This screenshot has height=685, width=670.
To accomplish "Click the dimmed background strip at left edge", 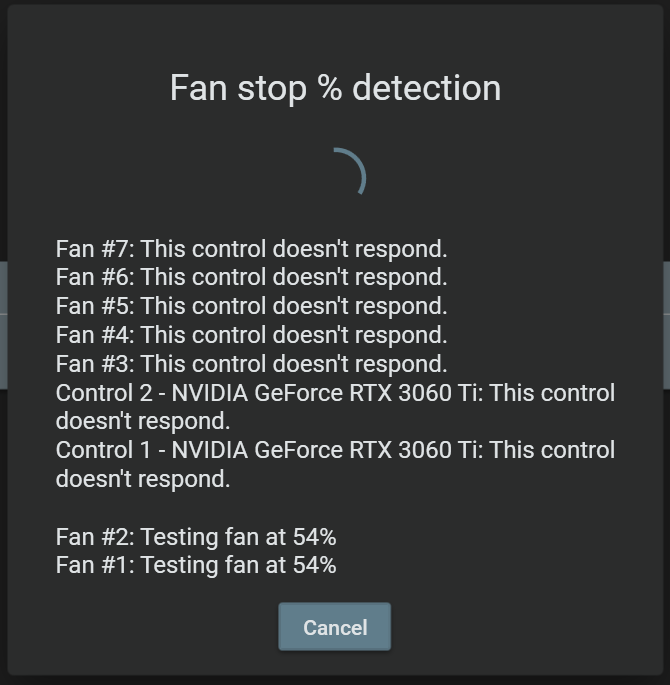I will (3, 325).
